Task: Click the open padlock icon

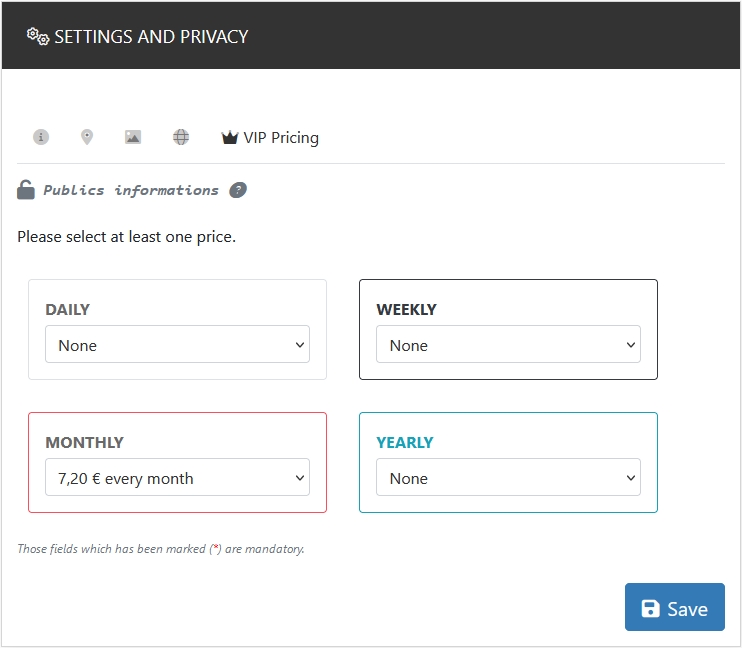Action: coord(26,190)
